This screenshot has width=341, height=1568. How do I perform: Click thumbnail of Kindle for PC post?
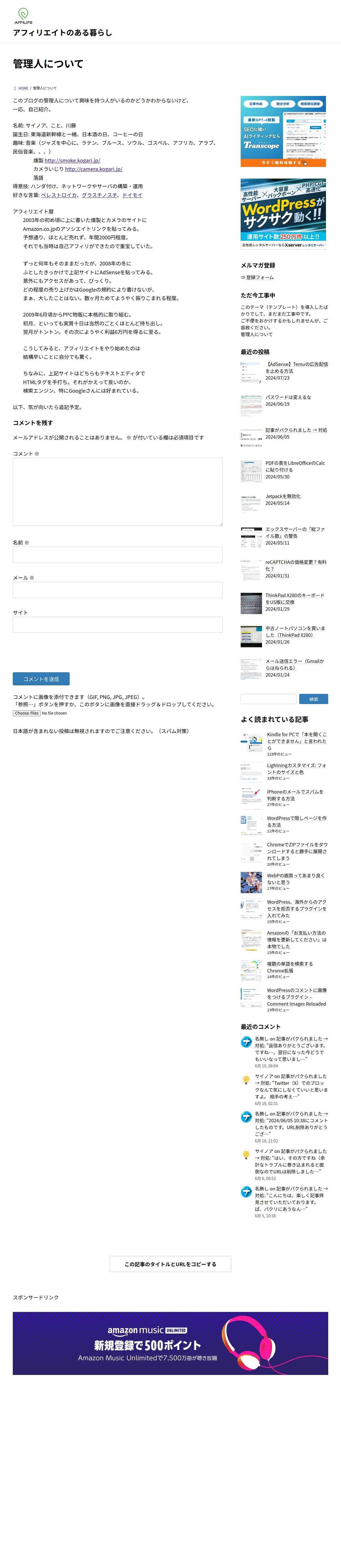coord(251,742)
